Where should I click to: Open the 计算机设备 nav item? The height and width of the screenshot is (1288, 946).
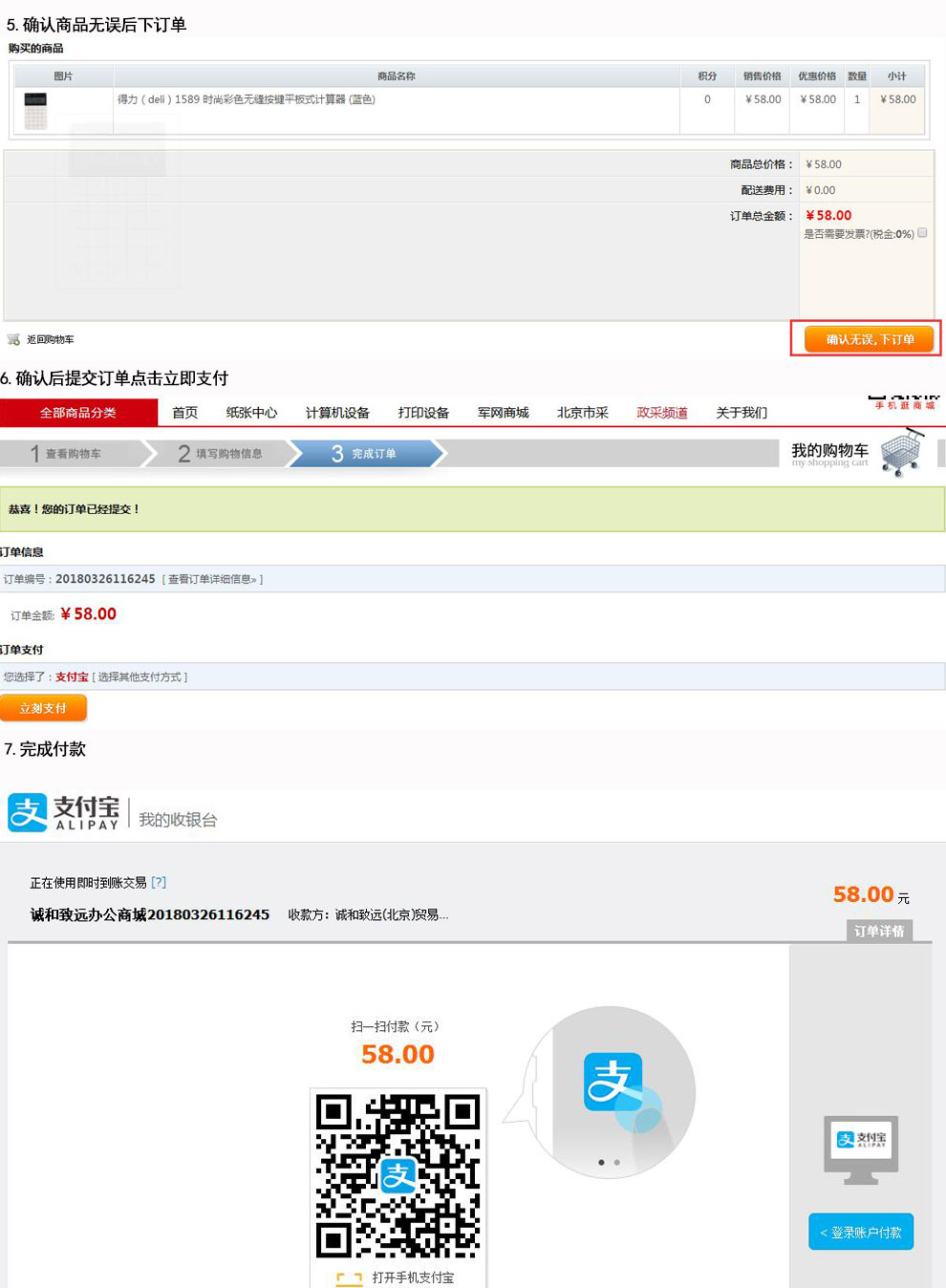point(337,413)
